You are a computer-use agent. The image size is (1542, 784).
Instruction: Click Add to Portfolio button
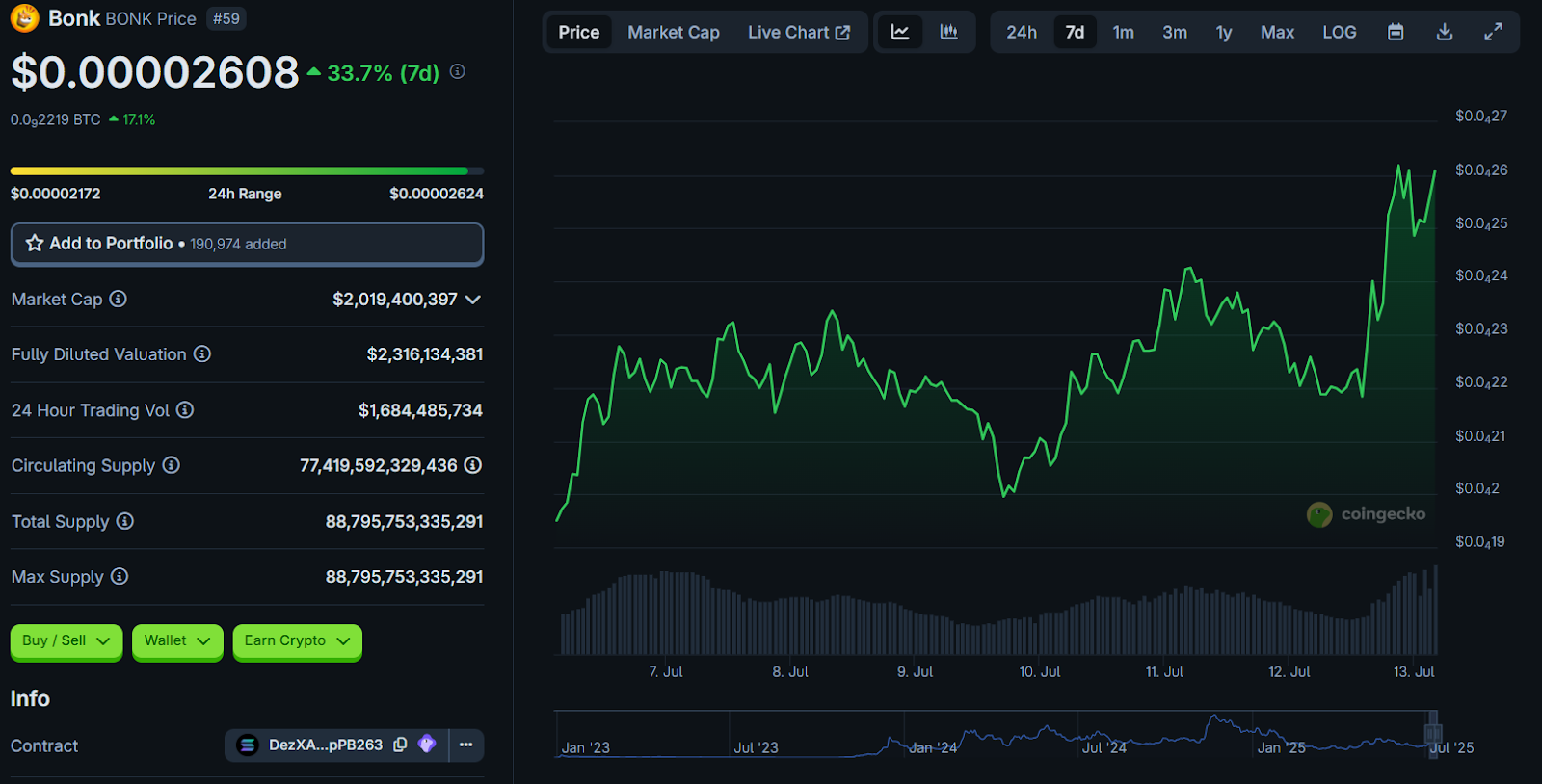click(x=247, y=244)
